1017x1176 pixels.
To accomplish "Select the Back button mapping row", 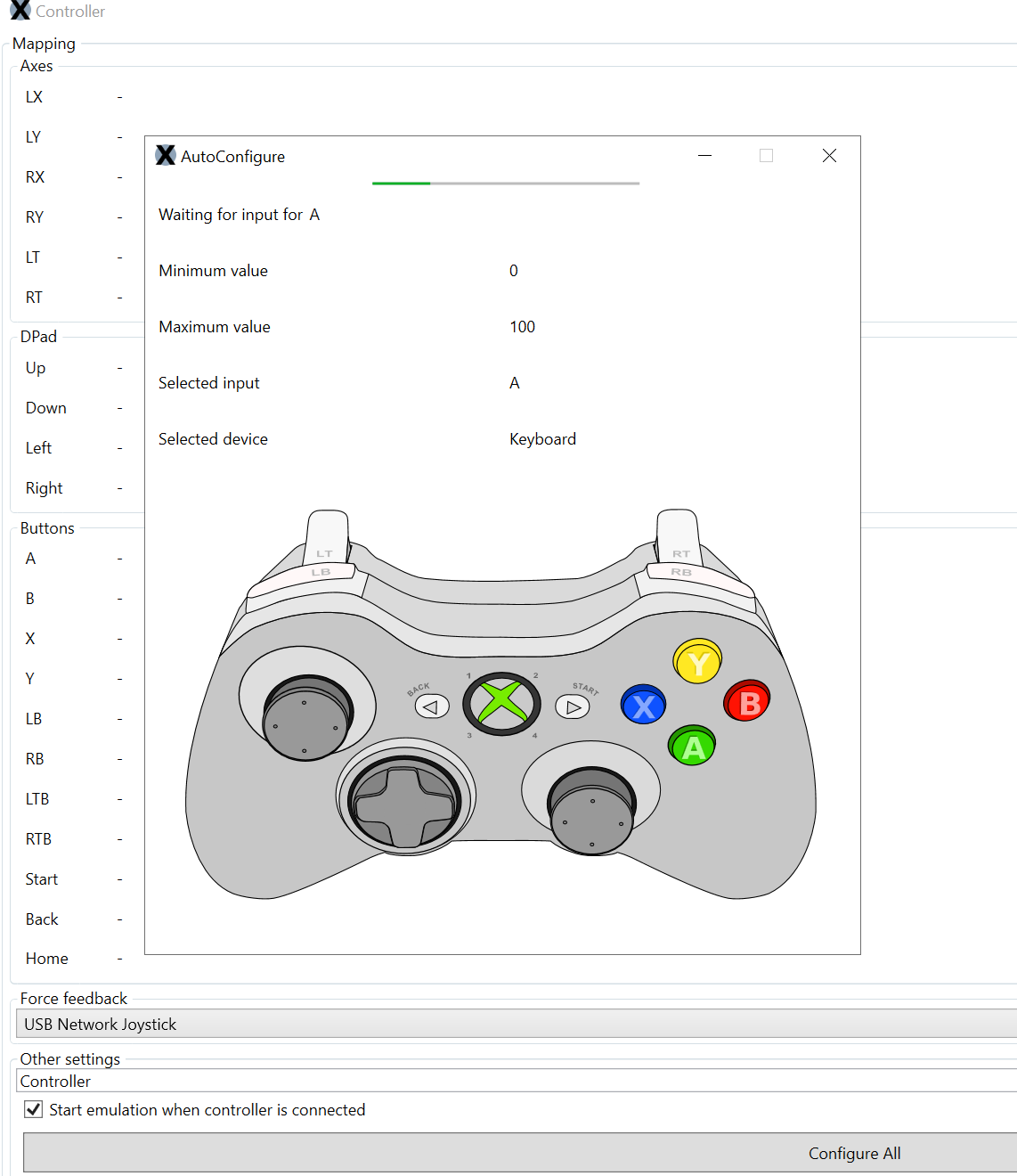I will (x=76, y=919).
